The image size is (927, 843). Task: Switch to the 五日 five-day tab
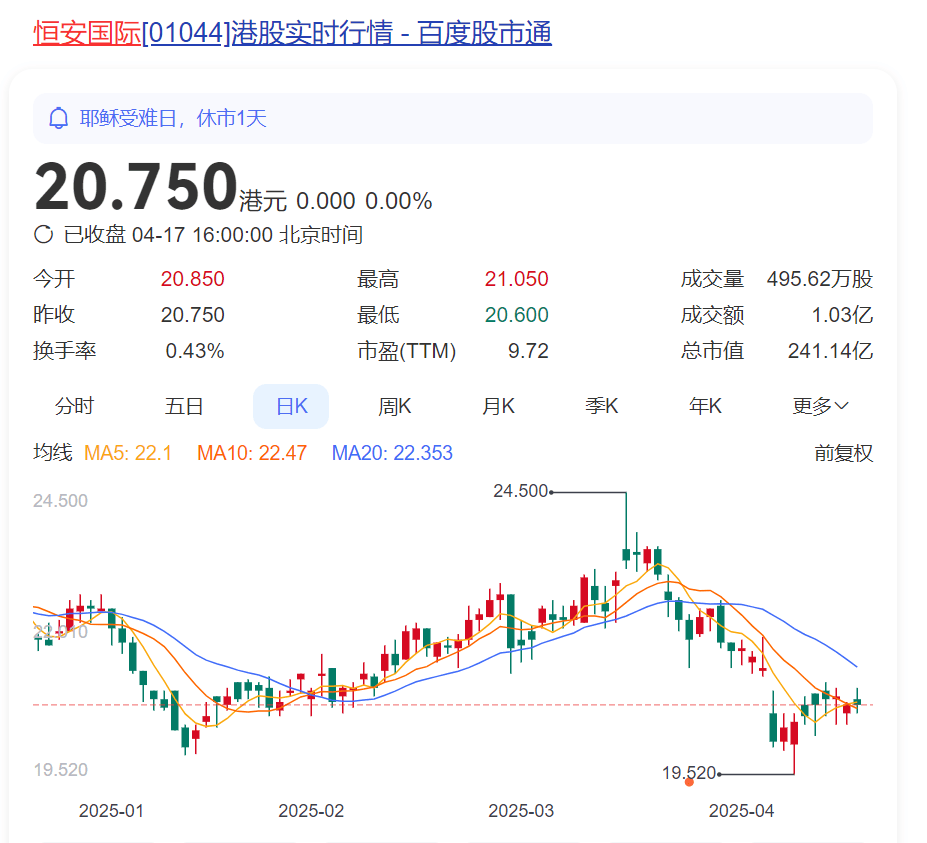tap(183, 405)
